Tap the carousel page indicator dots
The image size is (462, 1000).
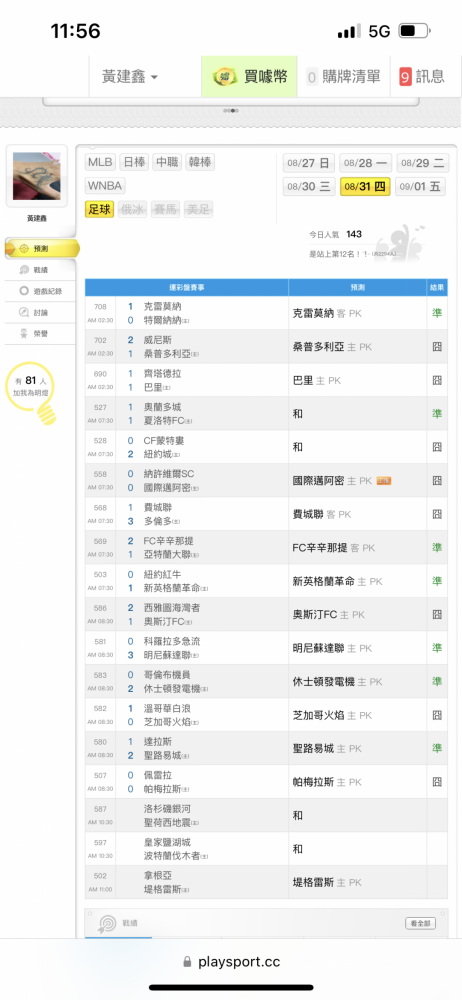tap(231, 110)
